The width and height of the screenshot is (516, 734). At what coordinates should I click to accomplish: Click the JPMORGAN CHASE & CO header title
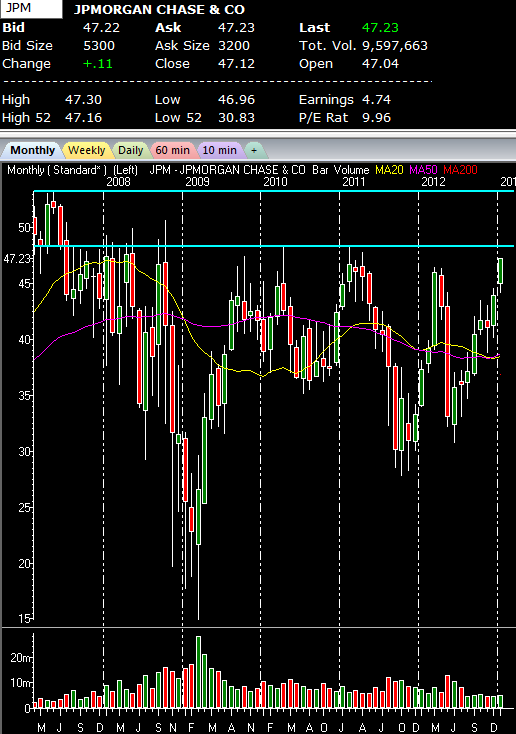tap(159, 9)
